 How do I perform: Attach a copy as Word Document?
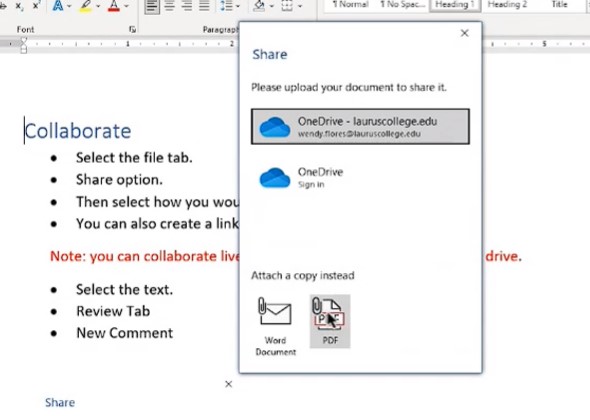275,326
